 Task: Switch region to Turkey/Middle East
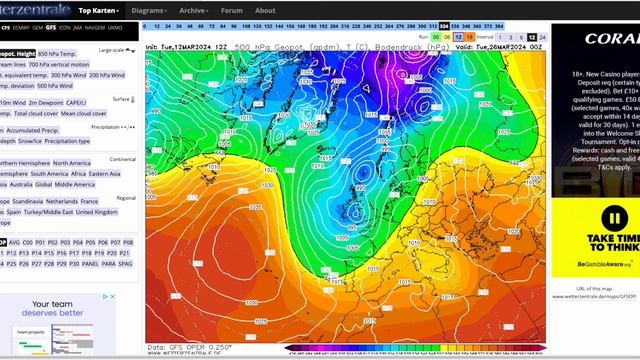(49, 212)
